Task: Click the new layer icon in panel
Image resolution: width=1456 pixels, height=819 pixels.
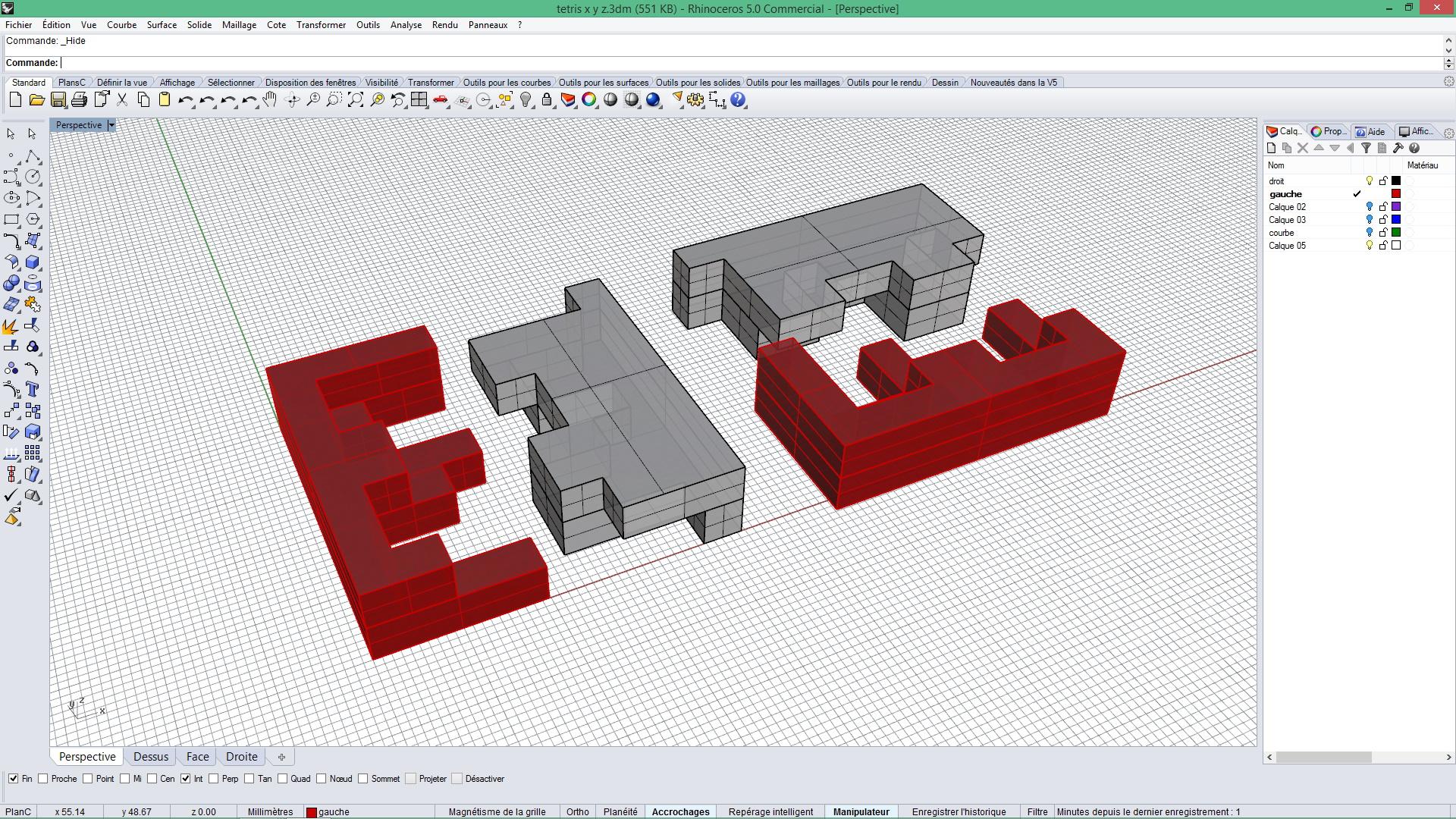Action: coord(1272,149)
